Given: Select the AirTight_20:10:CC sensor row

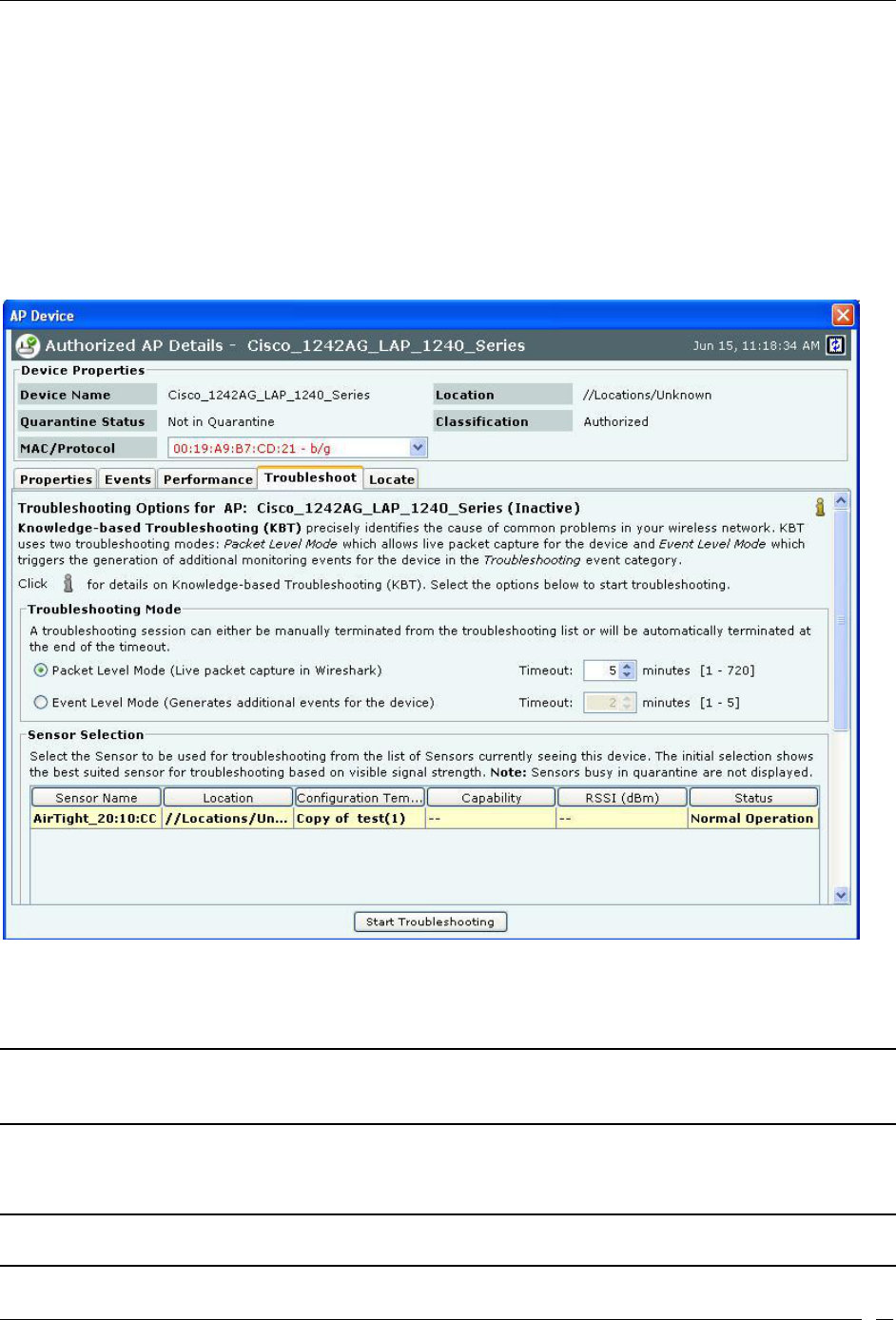Looking at the screenshot, I should [424, 819].
